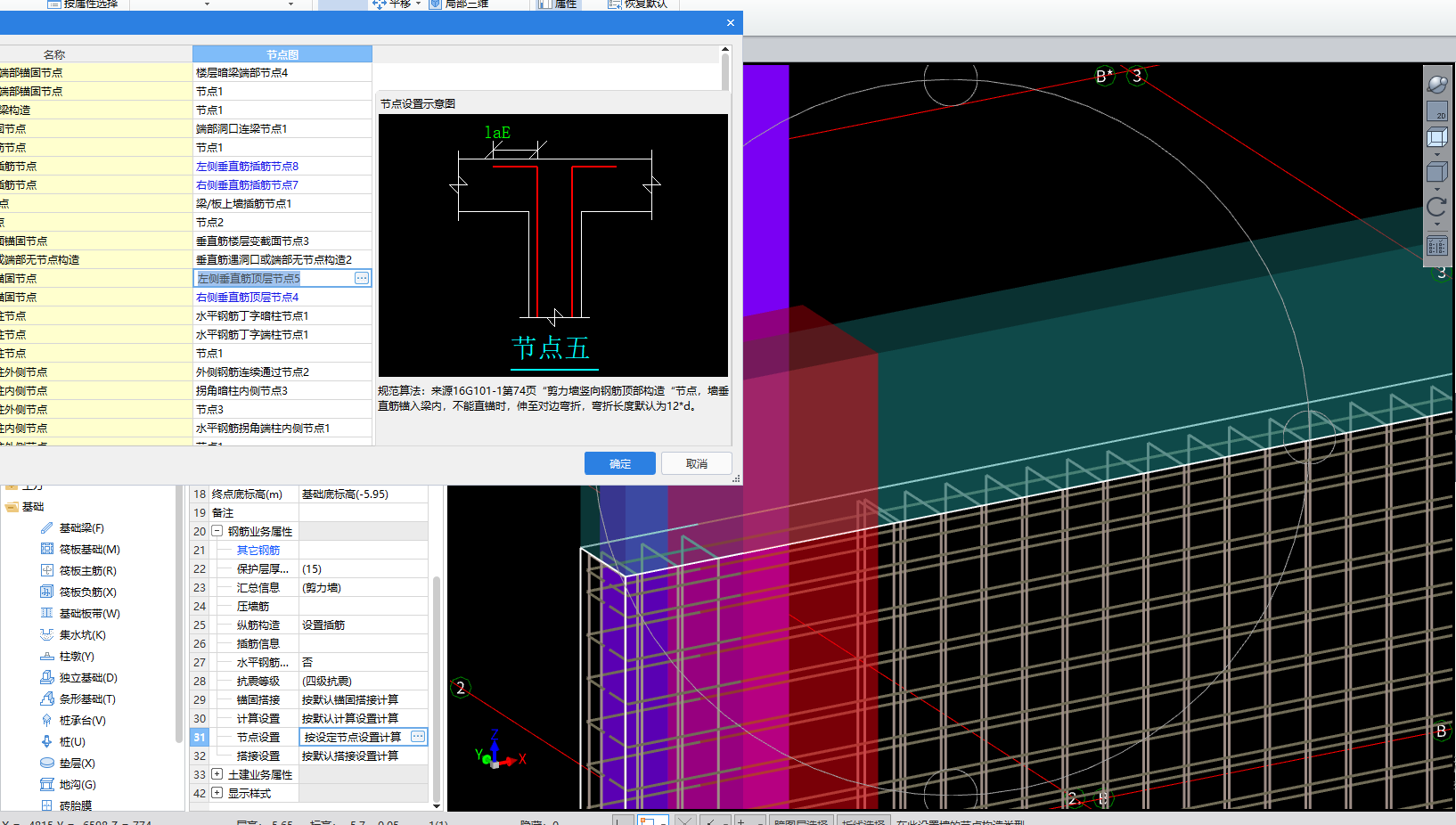Select 拐角暗柱内侧节点3 cell
1456x825 pixels.
click(282, 391)
